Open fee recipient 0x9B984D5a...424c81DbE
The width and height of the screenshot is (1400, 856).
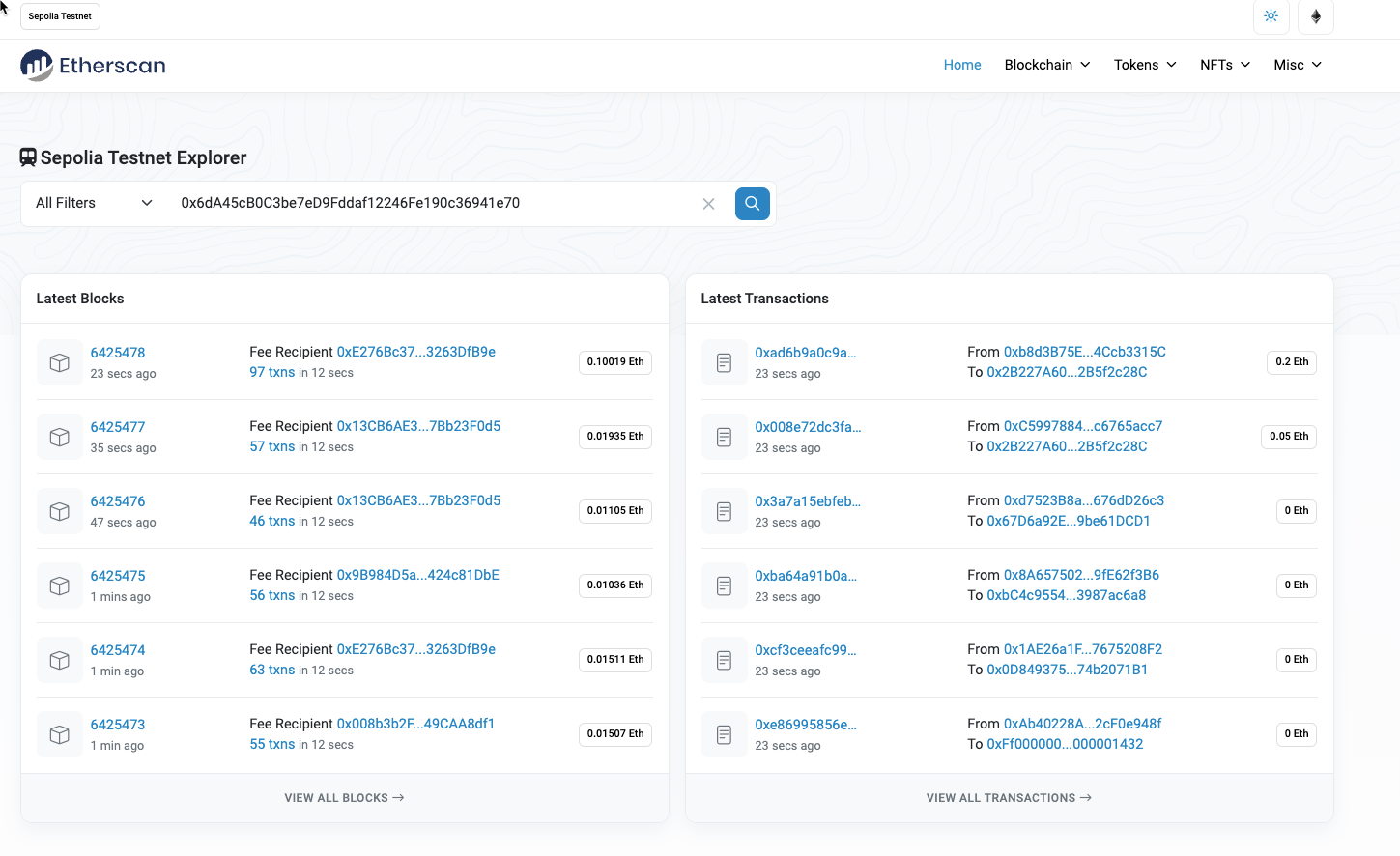pyautogui.click(x=418, y=575)
